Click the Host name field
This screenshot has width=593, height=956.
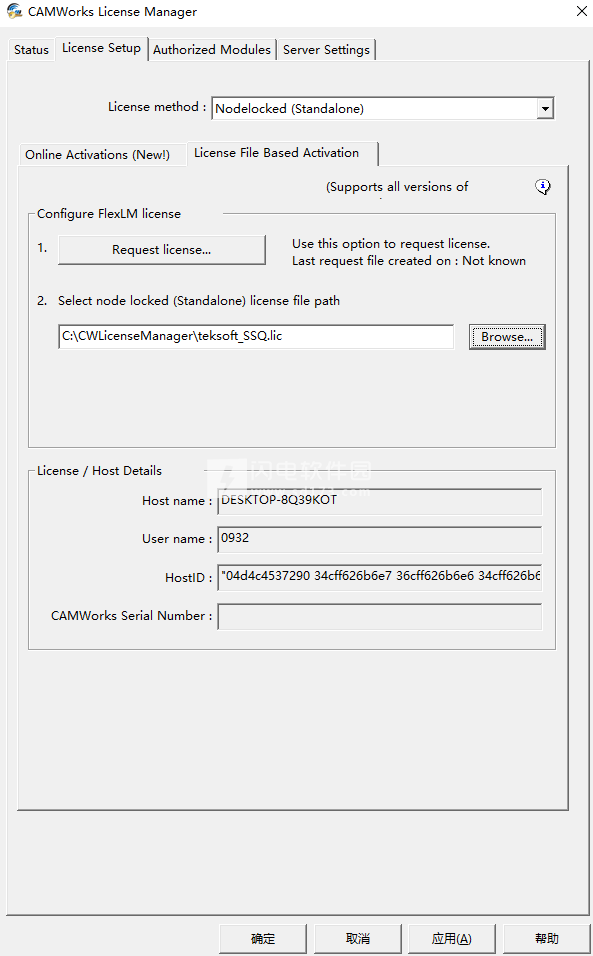tap(380, 502)
